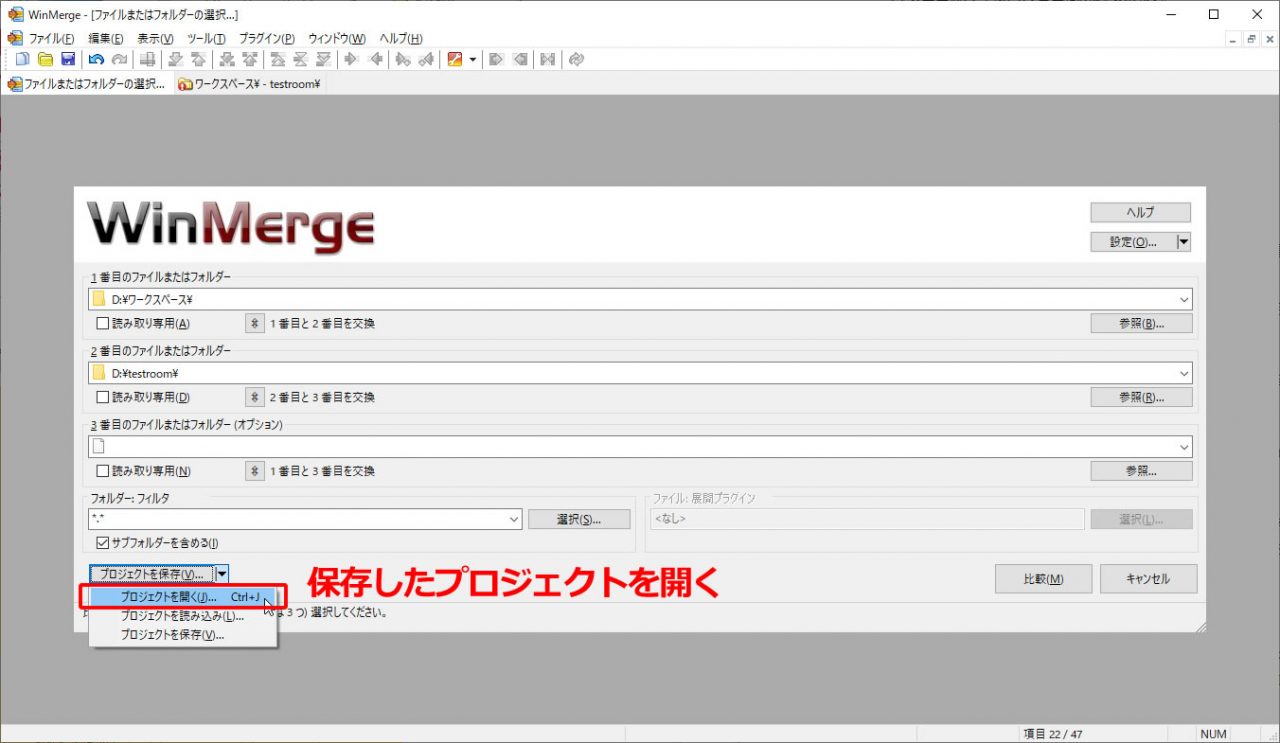Expand the settings button dropdown arrow

click(1182, 241)
